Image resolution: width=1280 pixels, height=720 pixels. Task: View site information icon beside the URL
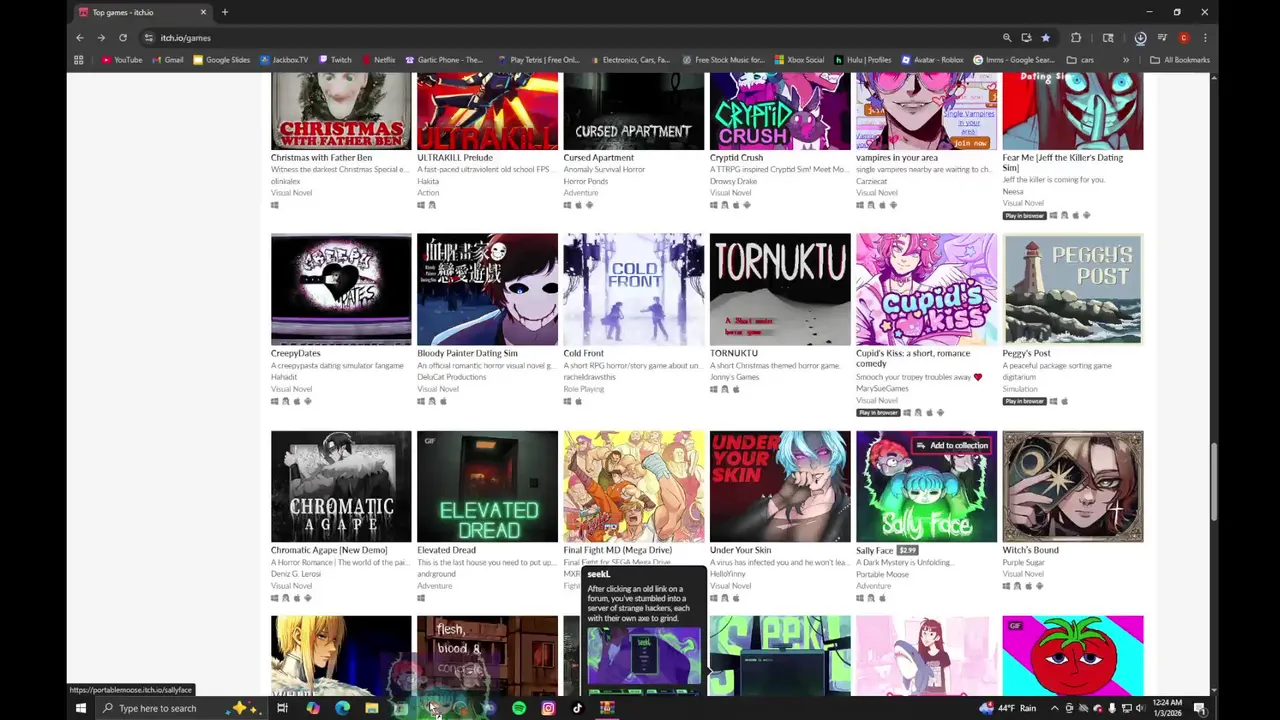pos(148,38)
